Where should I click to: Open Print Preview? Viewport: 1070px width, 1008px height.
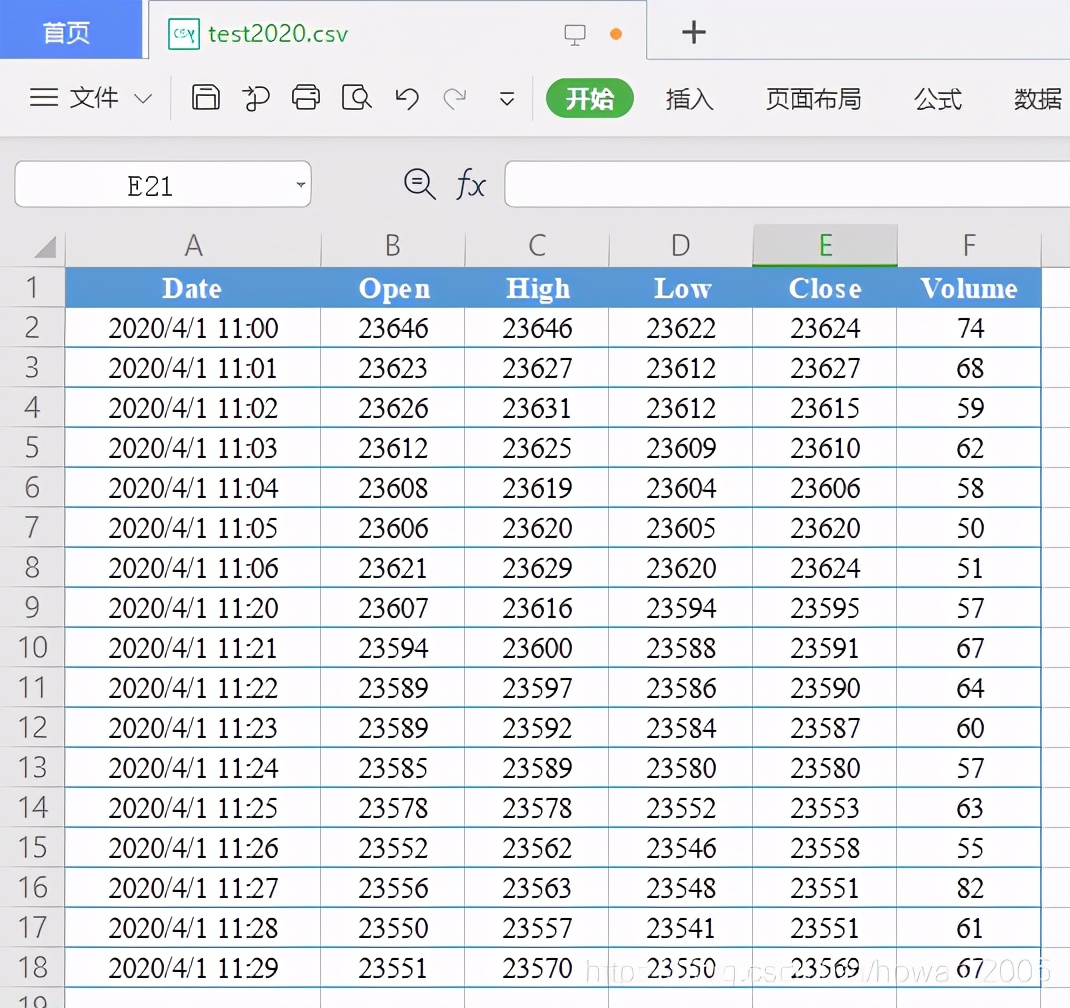point(356,99)
